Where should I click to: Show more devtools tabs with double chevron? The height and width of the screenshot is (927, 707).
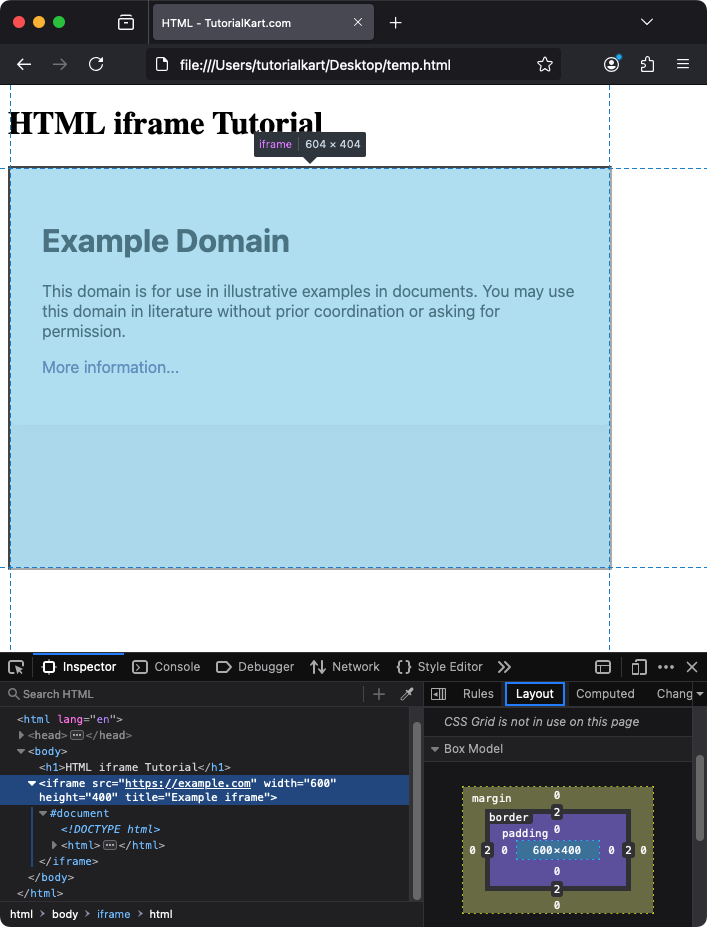click(504, 667)
